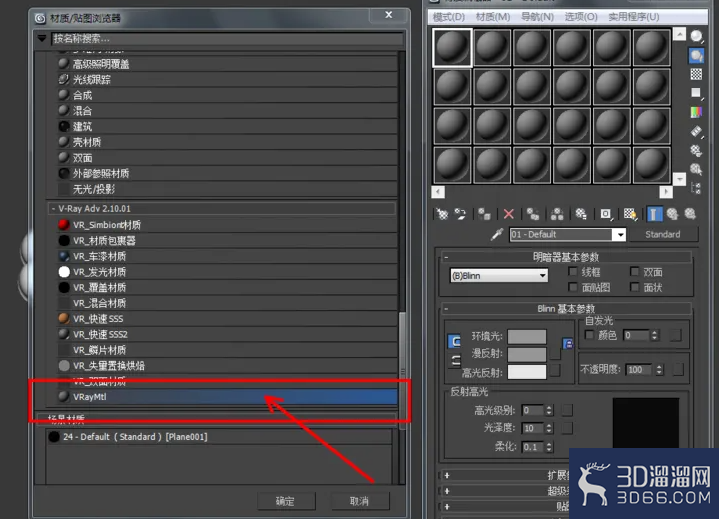
Task: Expand the 超级 rollout plus sign
Action: tap(447, 491)
